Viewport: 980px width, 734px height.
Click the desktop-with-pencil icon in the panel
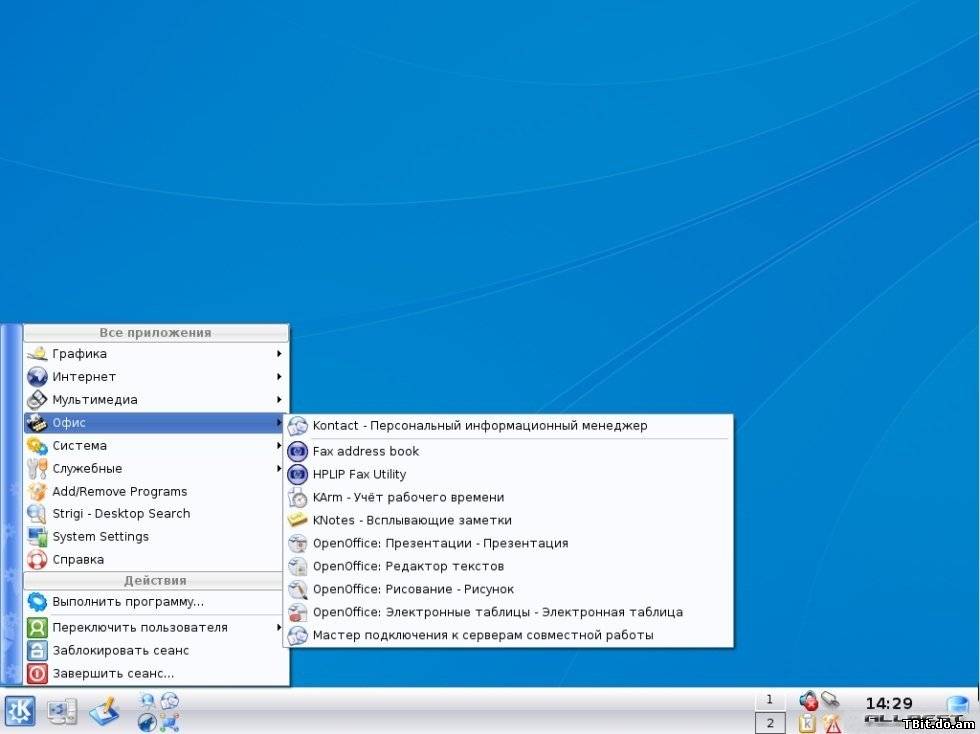click(x=104, y=711)
